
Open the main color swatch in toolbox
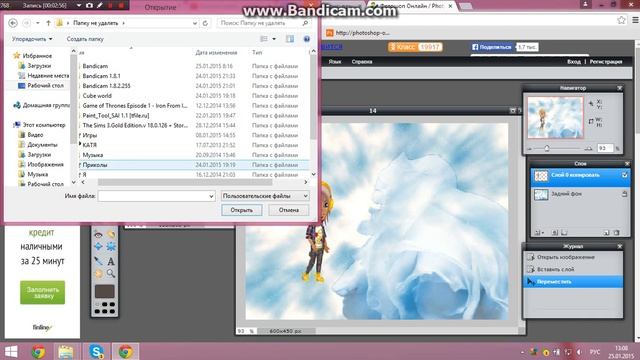104,291
